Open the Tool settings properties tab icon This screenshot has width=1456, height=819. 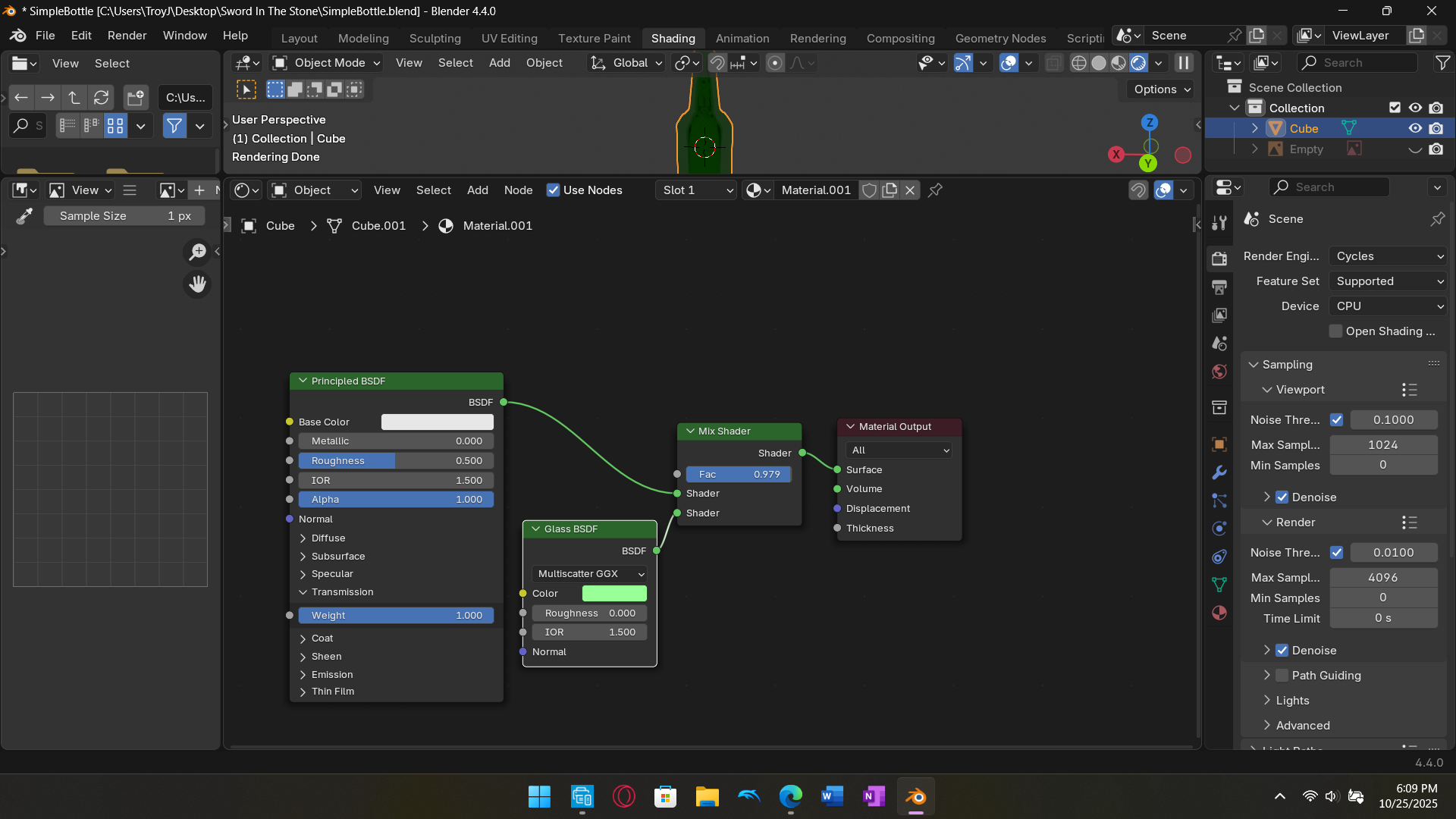click(1219, 222)
